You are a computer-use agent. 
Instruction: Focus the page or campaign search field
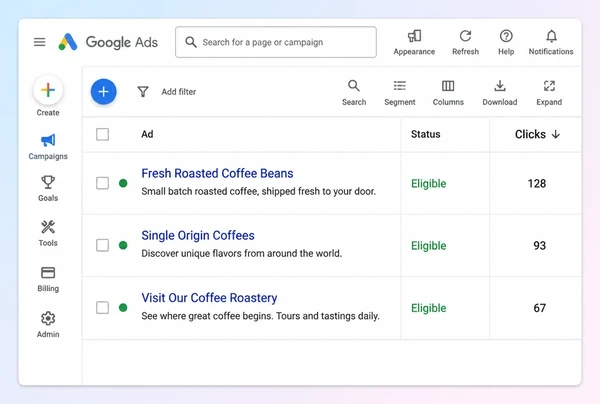click(x=276, y=42)
